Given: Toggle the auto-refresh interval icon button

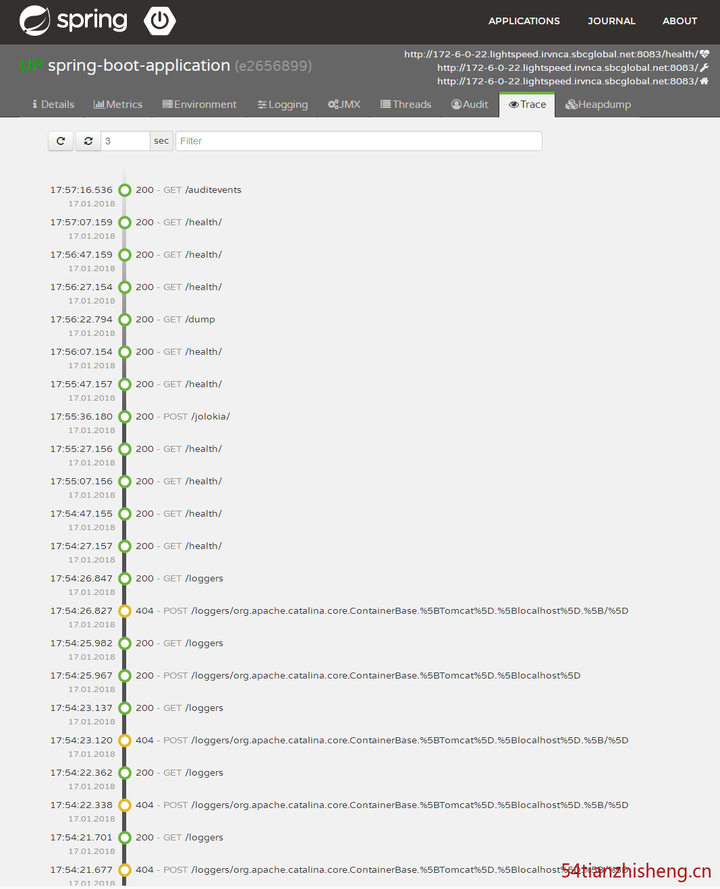Looking at the screenshot, I should point(88,141).
